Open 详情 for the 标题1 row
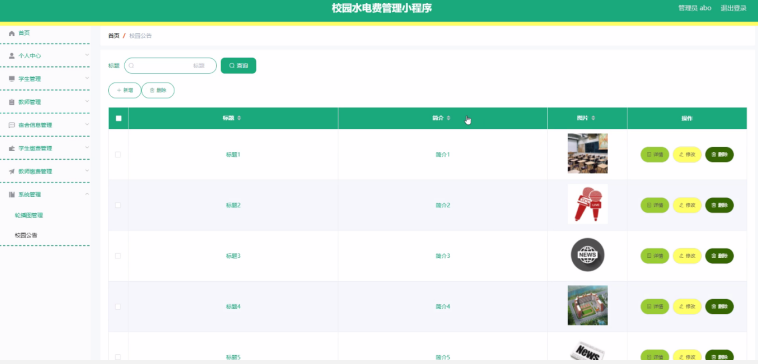 coord(655,155)
